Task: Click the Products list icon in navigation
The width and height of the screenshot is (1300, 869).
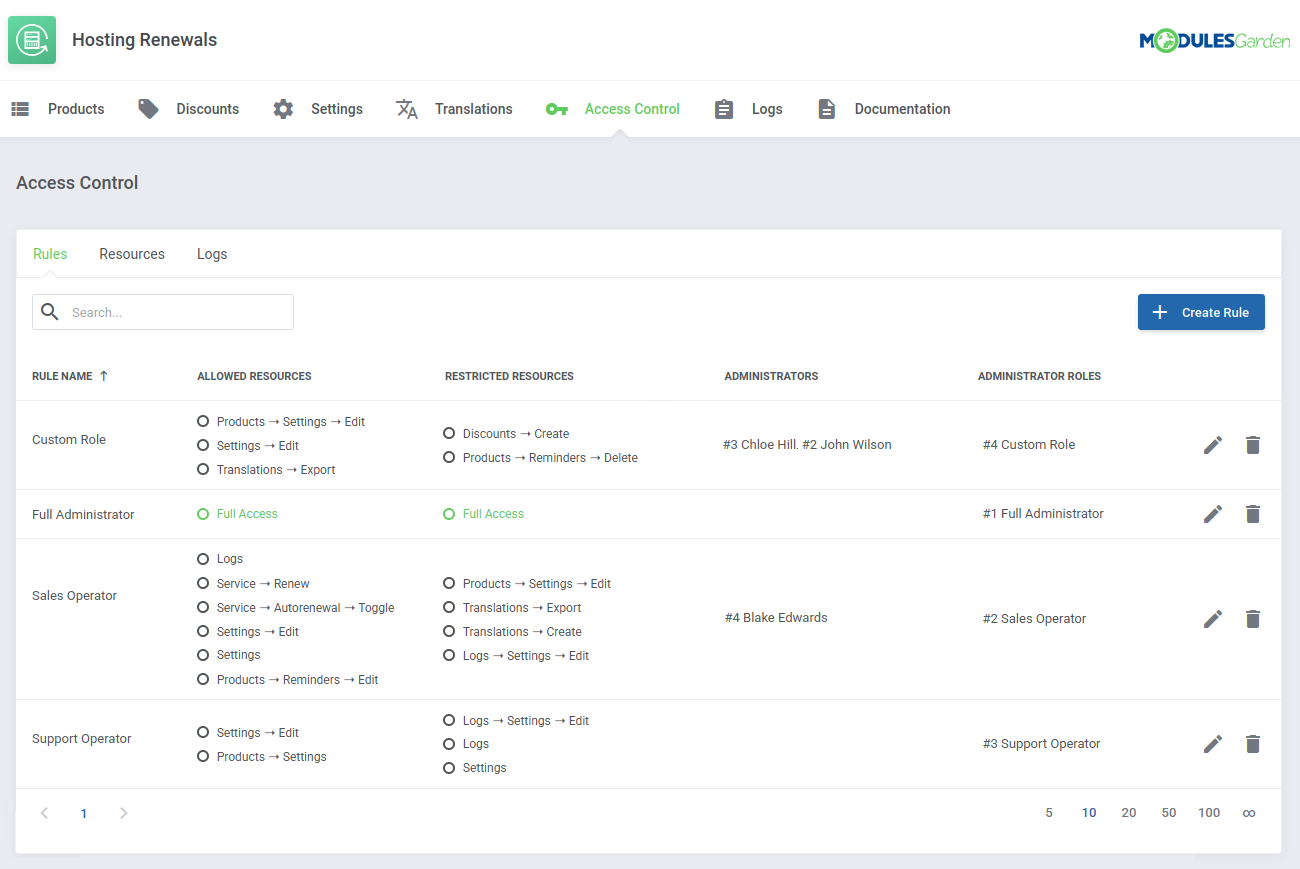Action: point(20,109)
